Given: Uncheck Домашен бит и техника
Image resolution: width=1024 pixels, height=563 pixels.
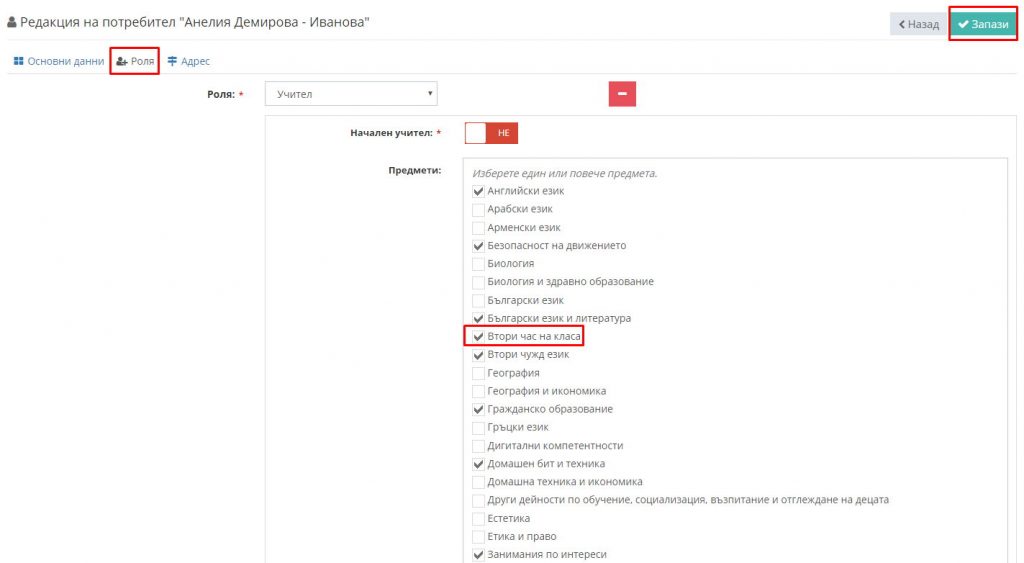Looking at the screenshot, I should 478,464.
